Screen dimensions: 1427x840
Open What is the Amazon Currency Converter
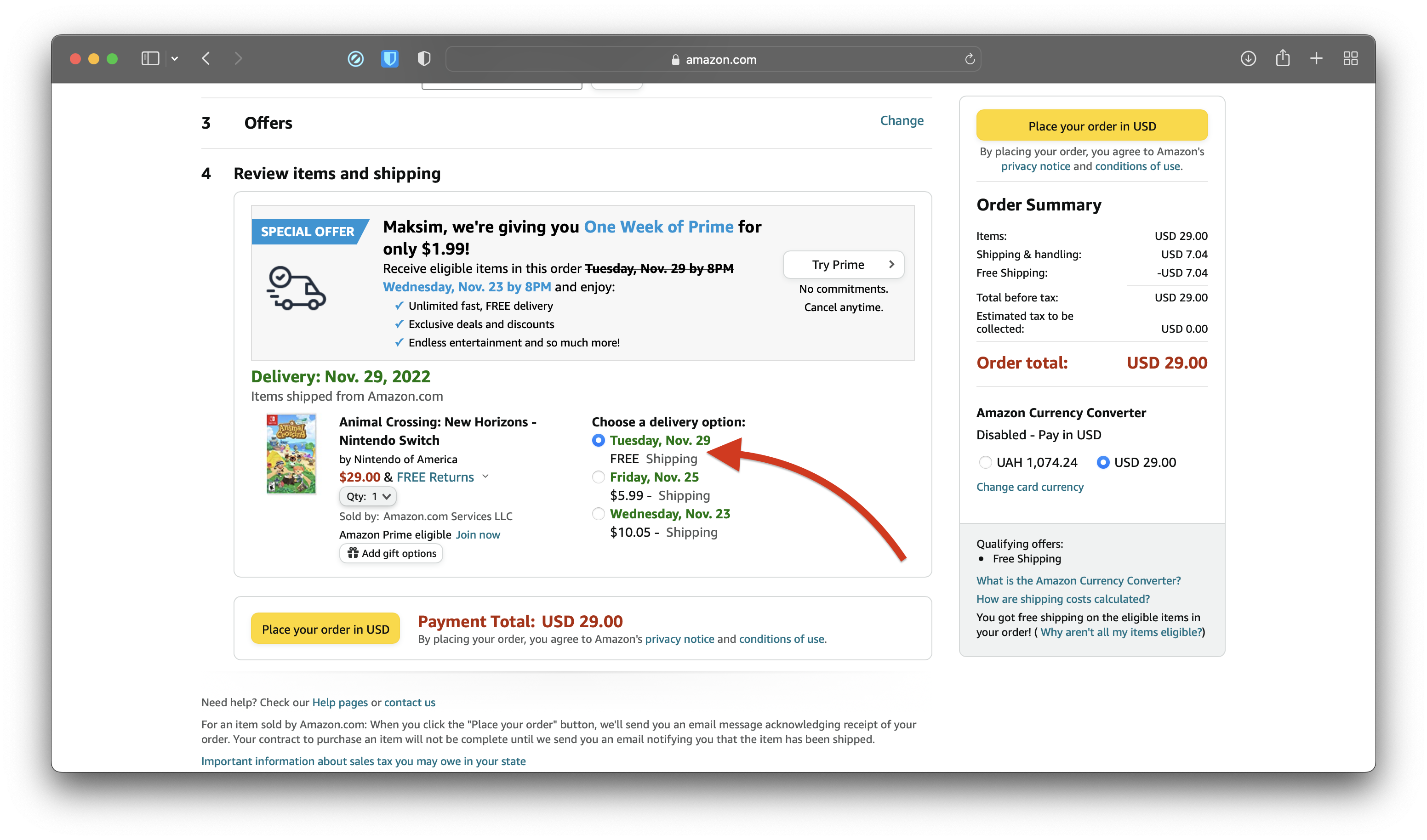[x=1079, y=581]
